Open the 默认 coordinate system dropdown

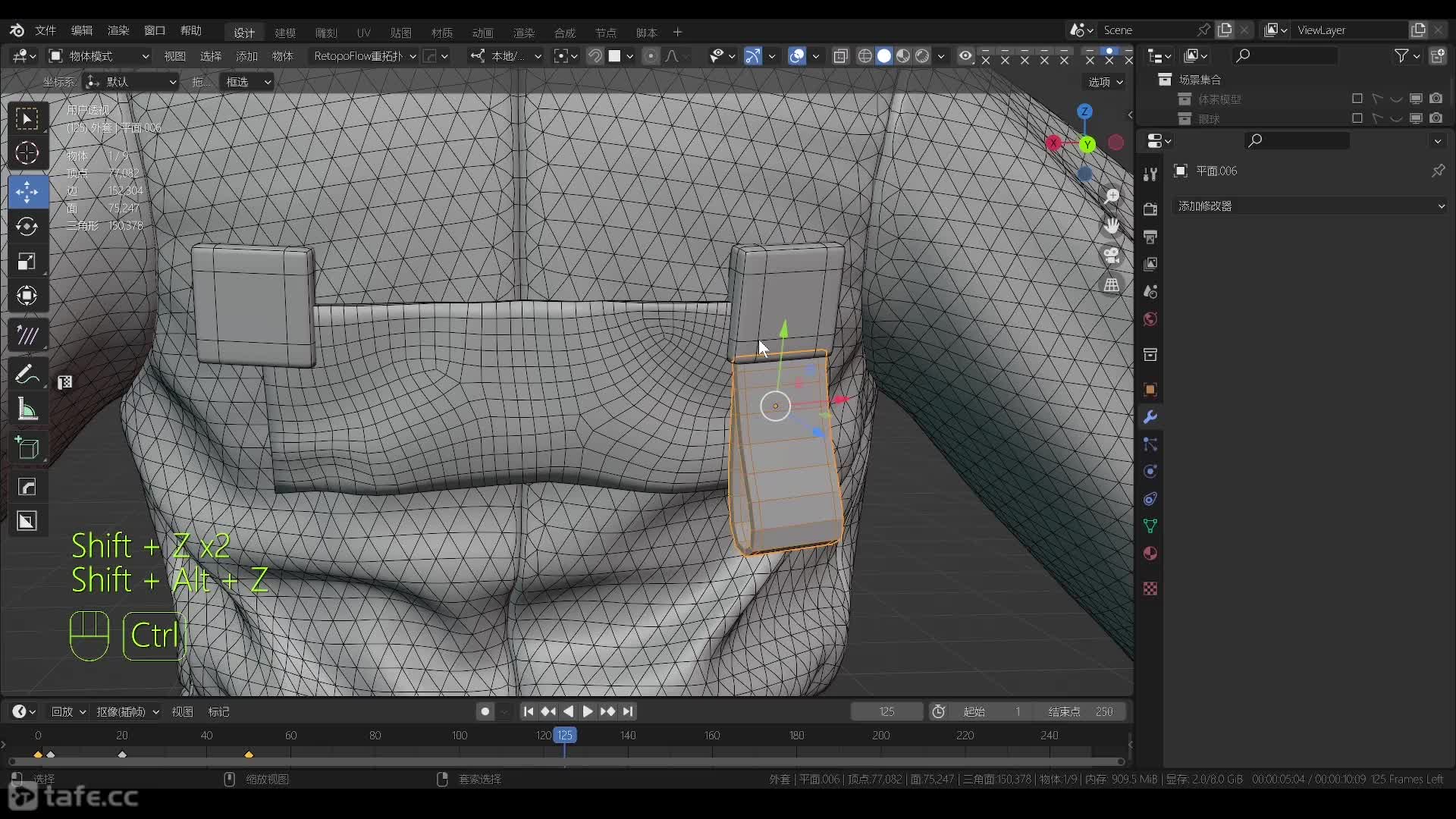tap(131, 82)
